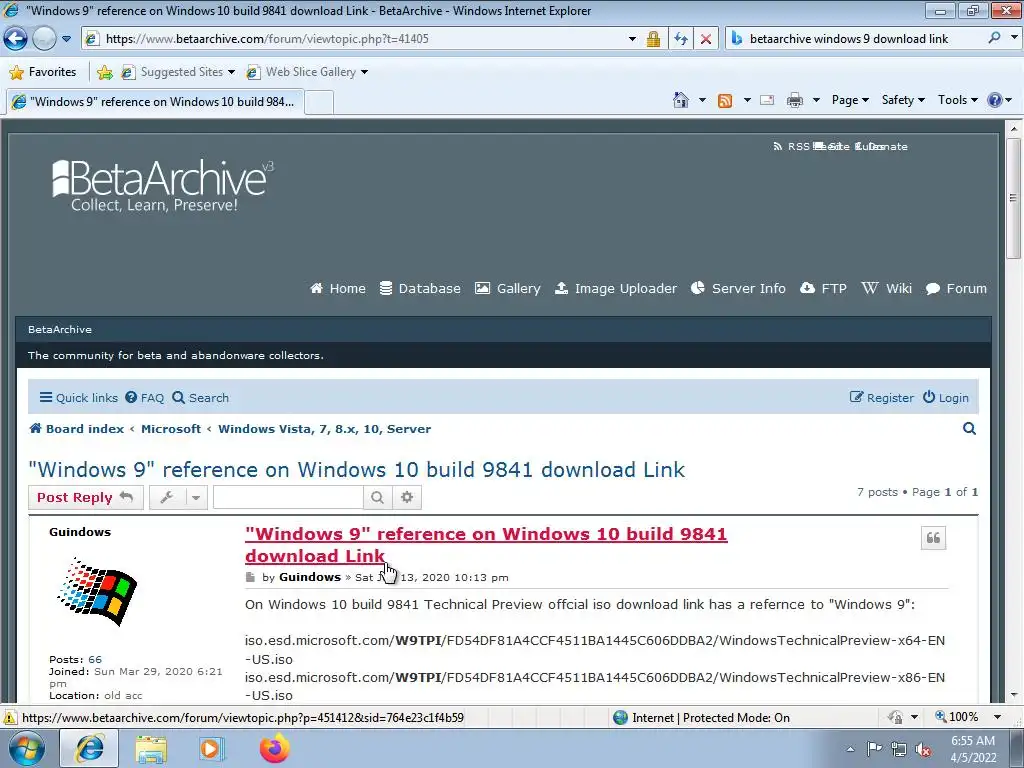Open the Server Info nav link

(738, 288)
